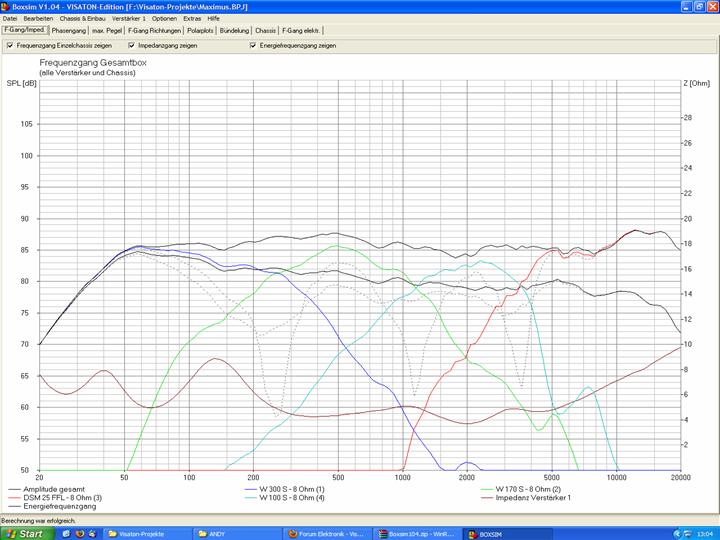Screen dimensions: 720x540
Task: Open the Verstärker 1 menu
Action: click(129, 19)
